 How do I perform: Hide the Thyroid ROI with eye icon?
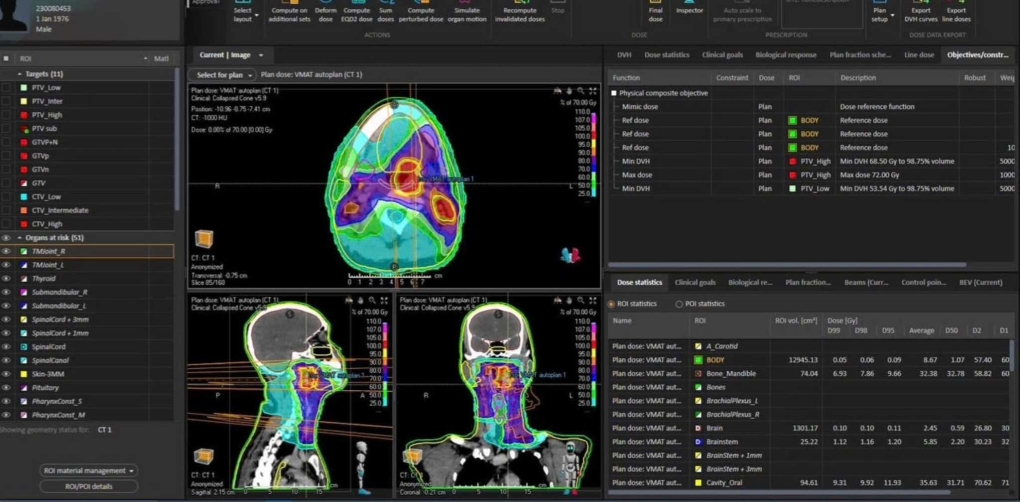click(7, 279)
